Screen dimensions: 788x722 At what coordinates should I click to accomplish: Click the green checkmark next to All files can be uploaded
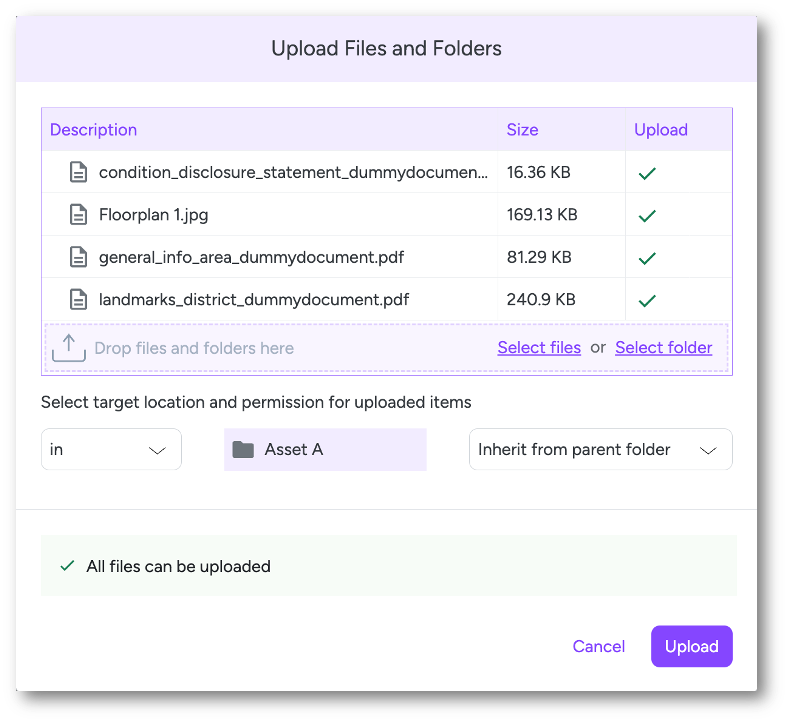coord(67,566)
